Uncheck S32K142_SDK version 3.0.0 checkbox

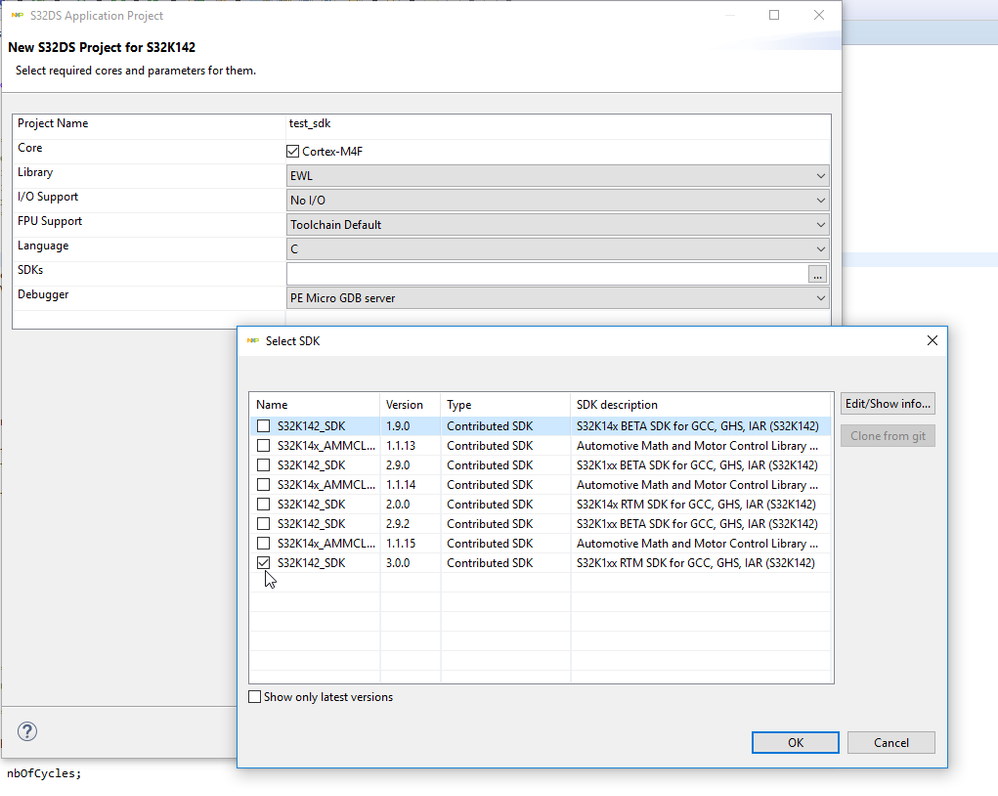264,562
